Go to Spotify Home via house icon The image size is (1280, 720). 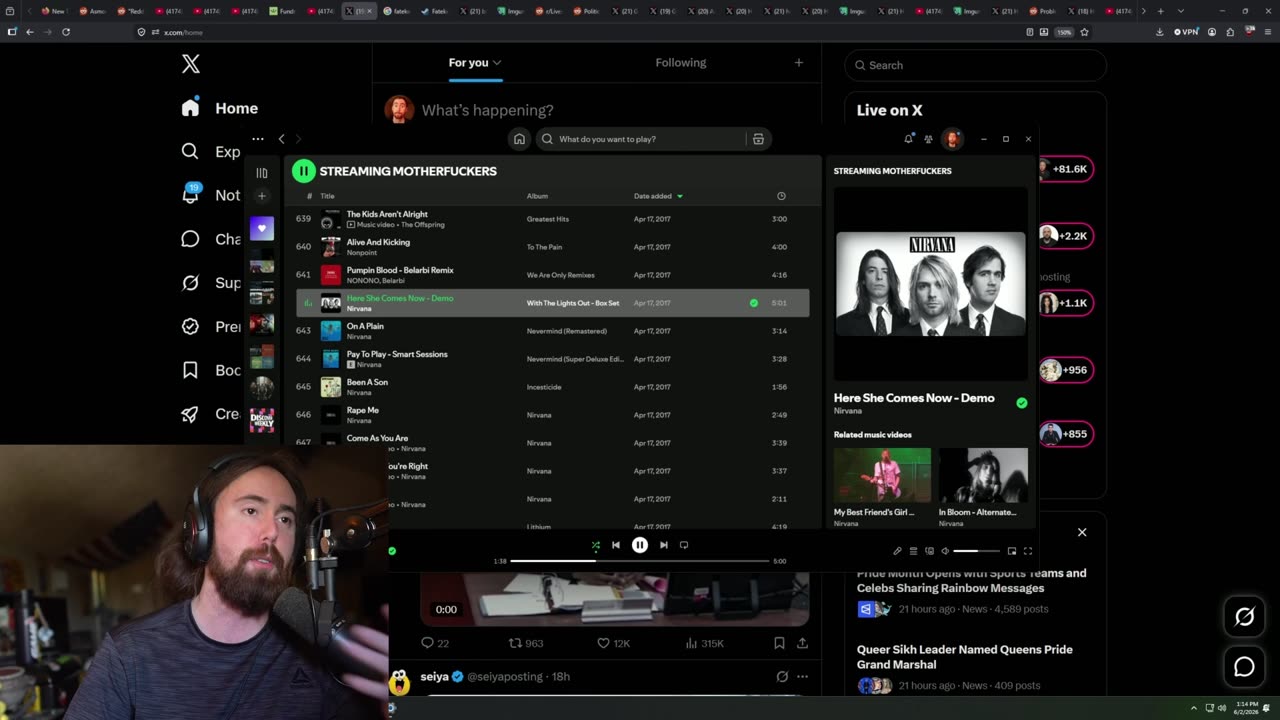(519, 139)
